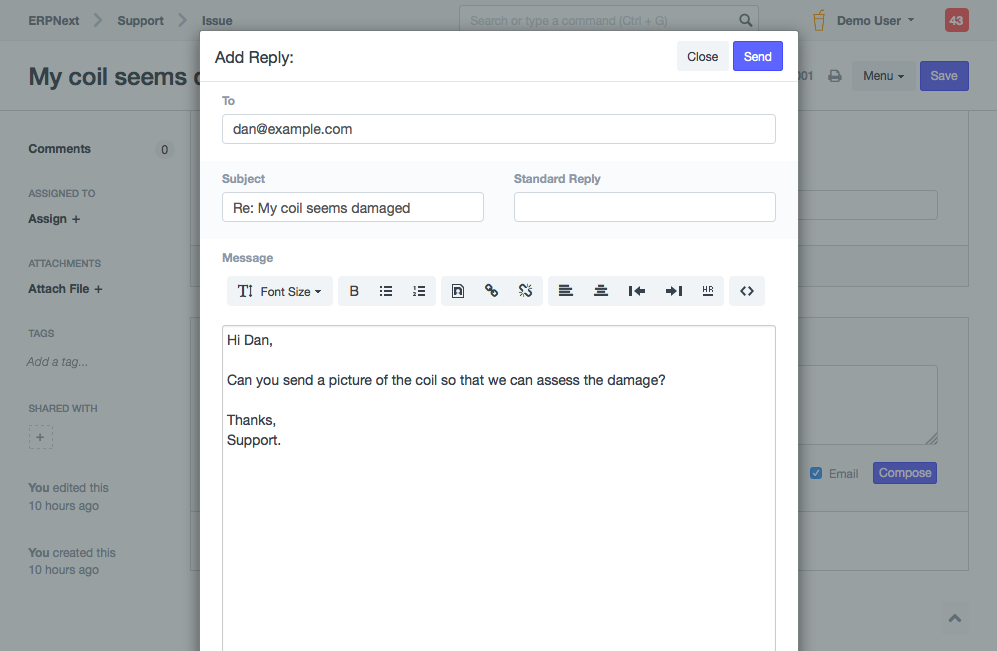Insert a bulleted list

[x=386, y=291]
